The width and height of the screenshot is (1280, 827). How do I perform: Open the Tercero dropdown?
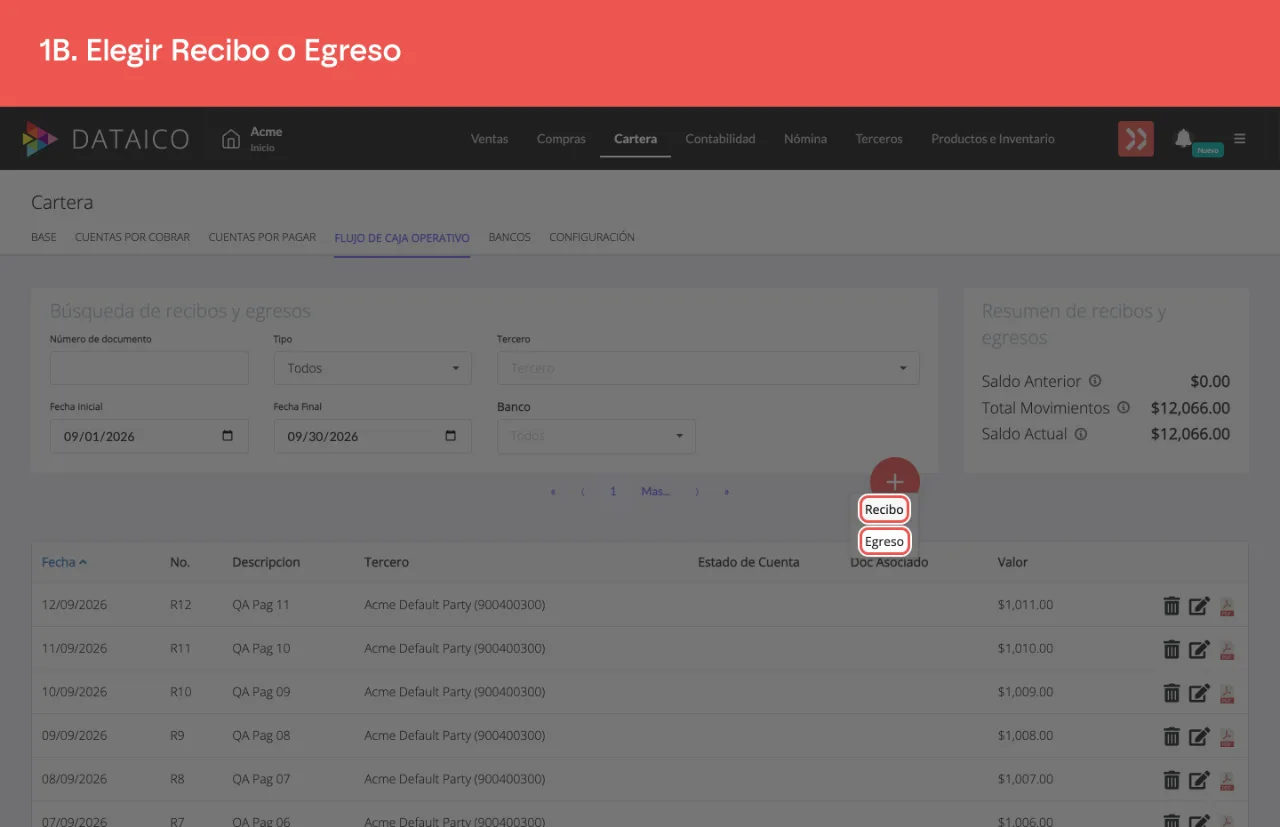point(708,368)
